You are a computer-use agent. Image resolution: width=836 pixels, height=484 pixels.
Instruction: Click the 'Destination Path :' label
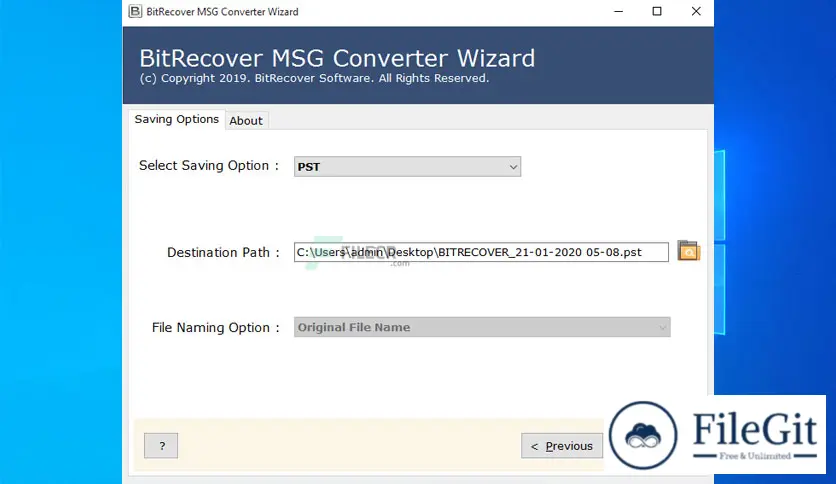(223, 252)
